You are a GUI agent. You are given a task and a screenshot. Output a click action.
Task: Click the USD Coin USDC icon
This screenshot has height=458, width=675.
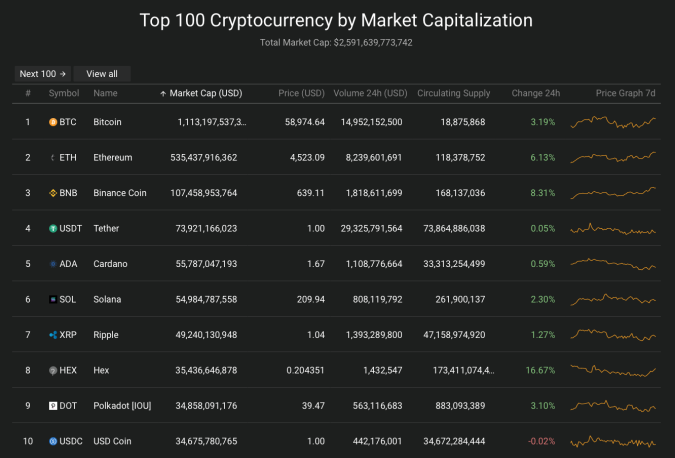click(x=53, y=441)
